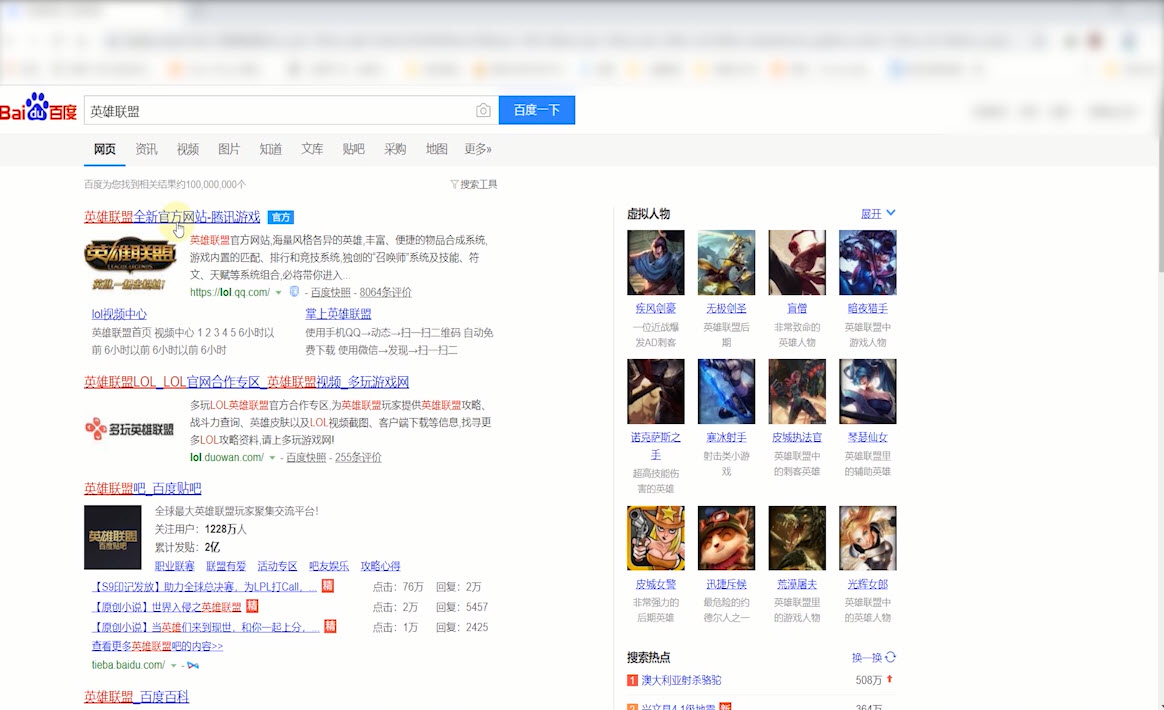Open 英雄联盟全新官方网站-腾讯游戏 result
This screenshot has width=1164, height=710.
tap(172, 217)
